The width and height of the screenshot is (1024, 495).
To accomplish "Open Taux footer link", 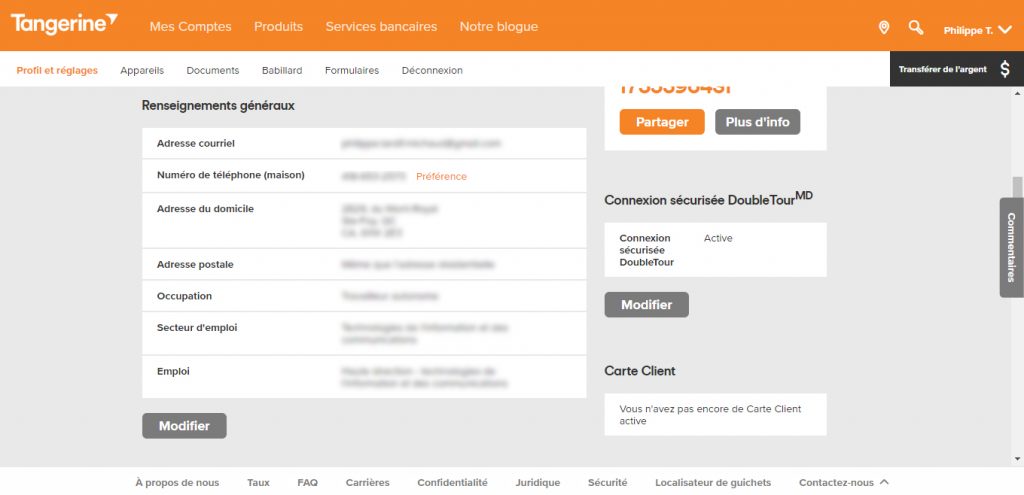I will 259,483.
